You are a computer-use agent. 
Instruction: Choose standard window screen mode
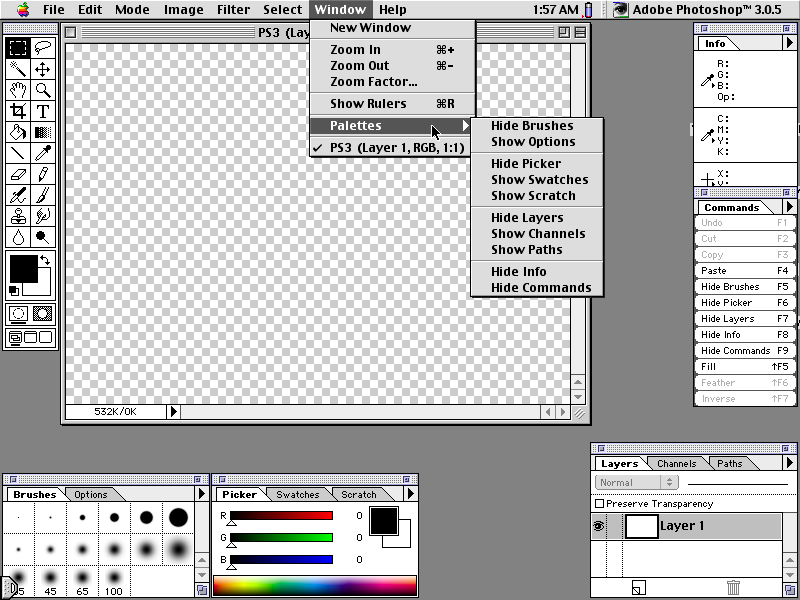15,337
